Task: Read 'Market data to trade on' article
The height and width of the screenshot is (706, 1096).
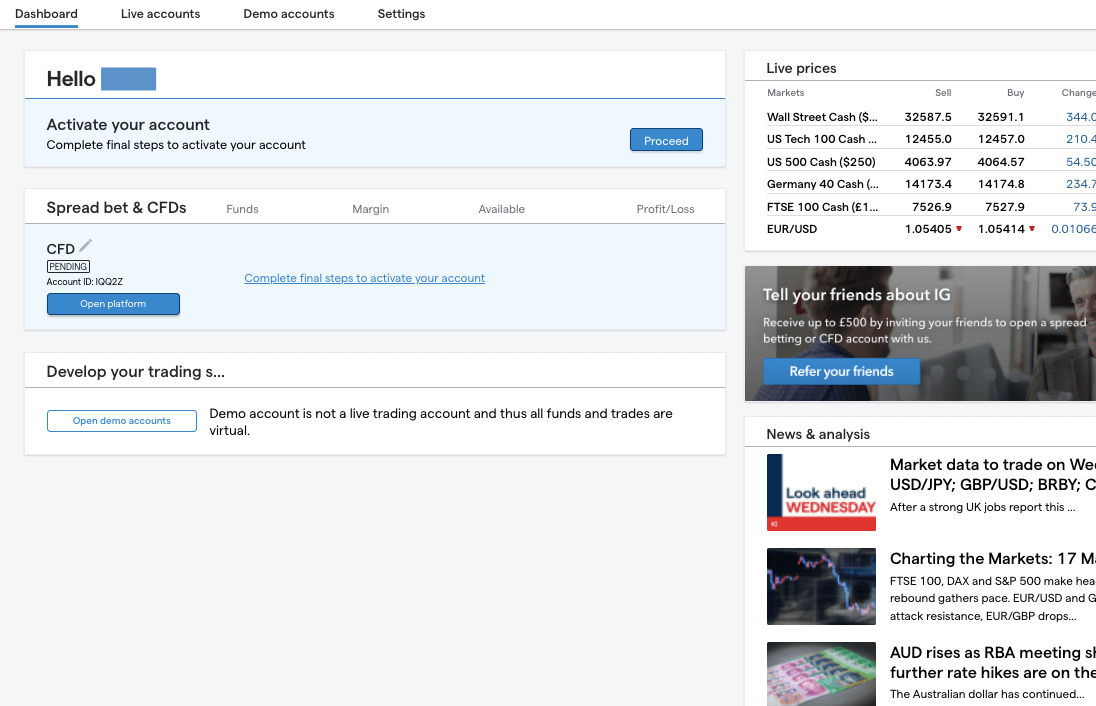Action: 993,475
